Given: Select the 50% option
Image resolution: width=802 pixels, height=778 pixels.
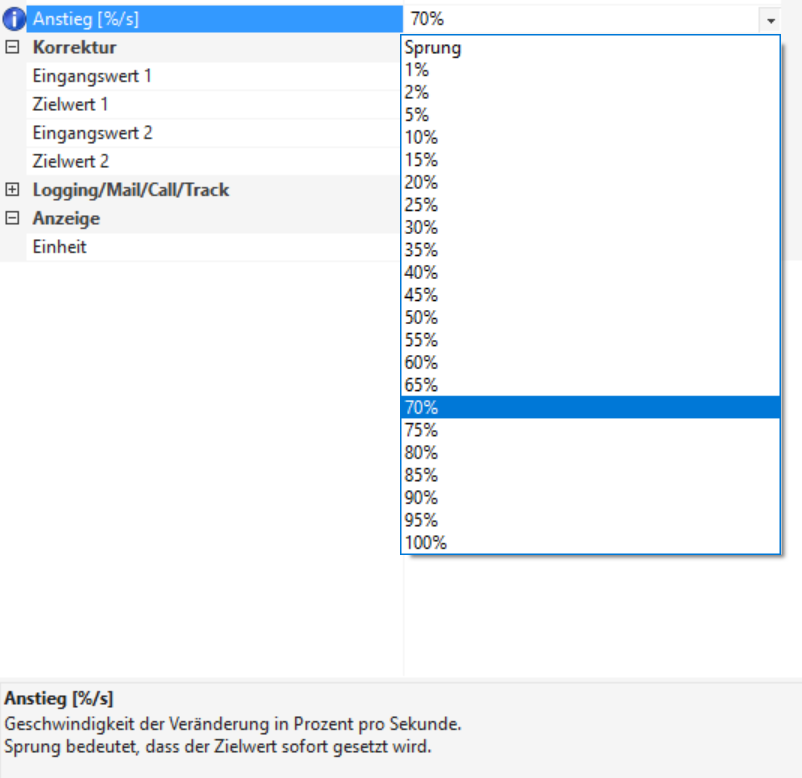Looking at the screenshot, I should click(x=421, y=317).
